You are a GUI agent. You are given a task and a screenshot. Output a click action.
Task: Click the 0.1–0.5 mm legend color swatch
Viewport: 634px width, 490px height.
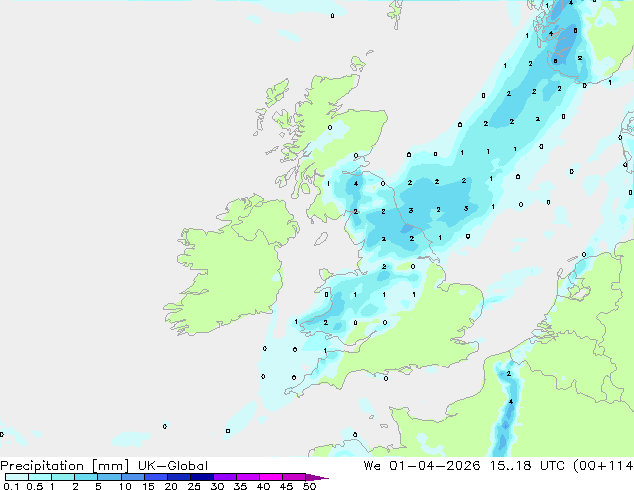(x=17, y=477)
